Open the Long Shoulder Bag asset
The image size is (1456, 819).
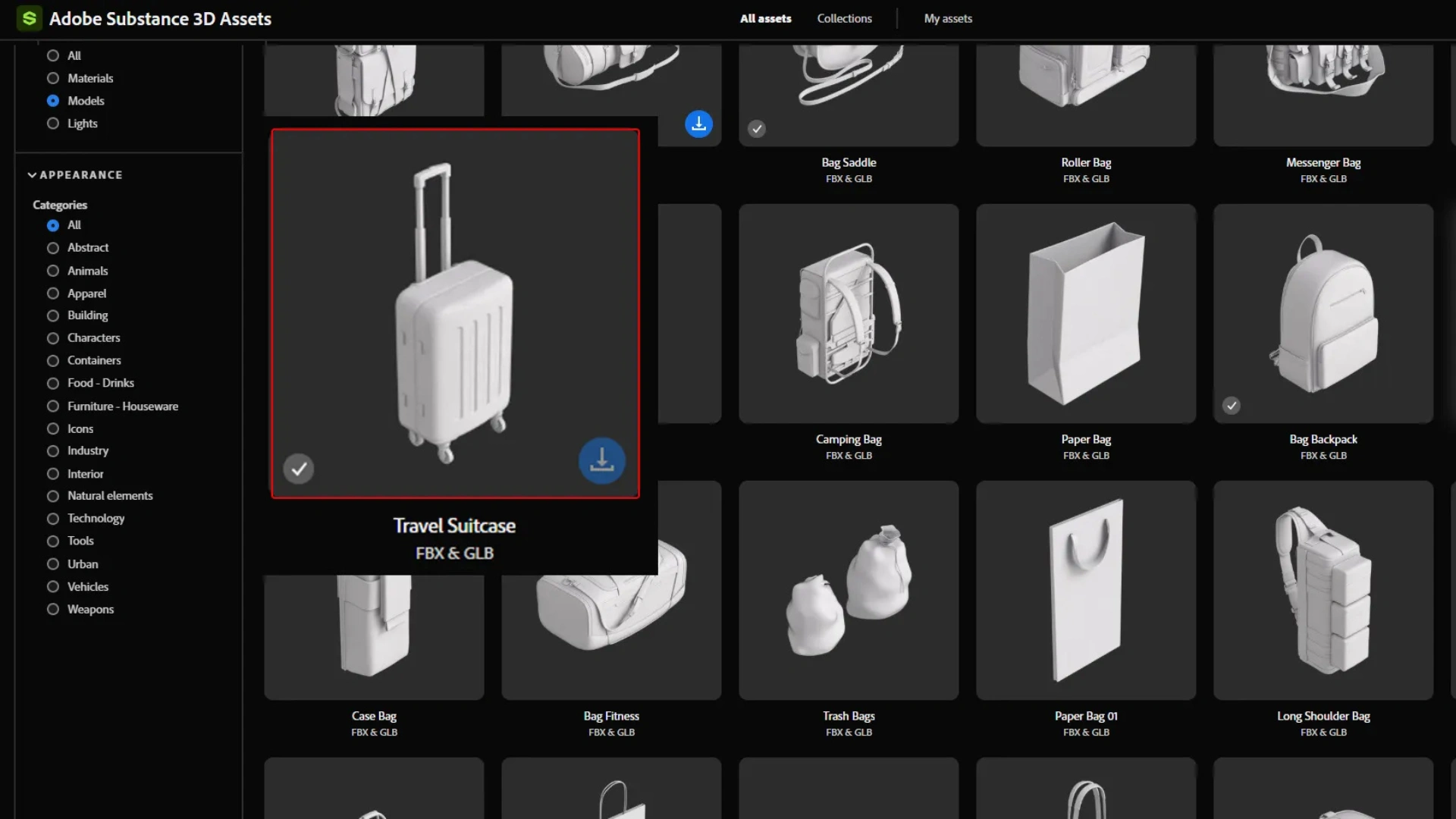(x=1323, y=590)
